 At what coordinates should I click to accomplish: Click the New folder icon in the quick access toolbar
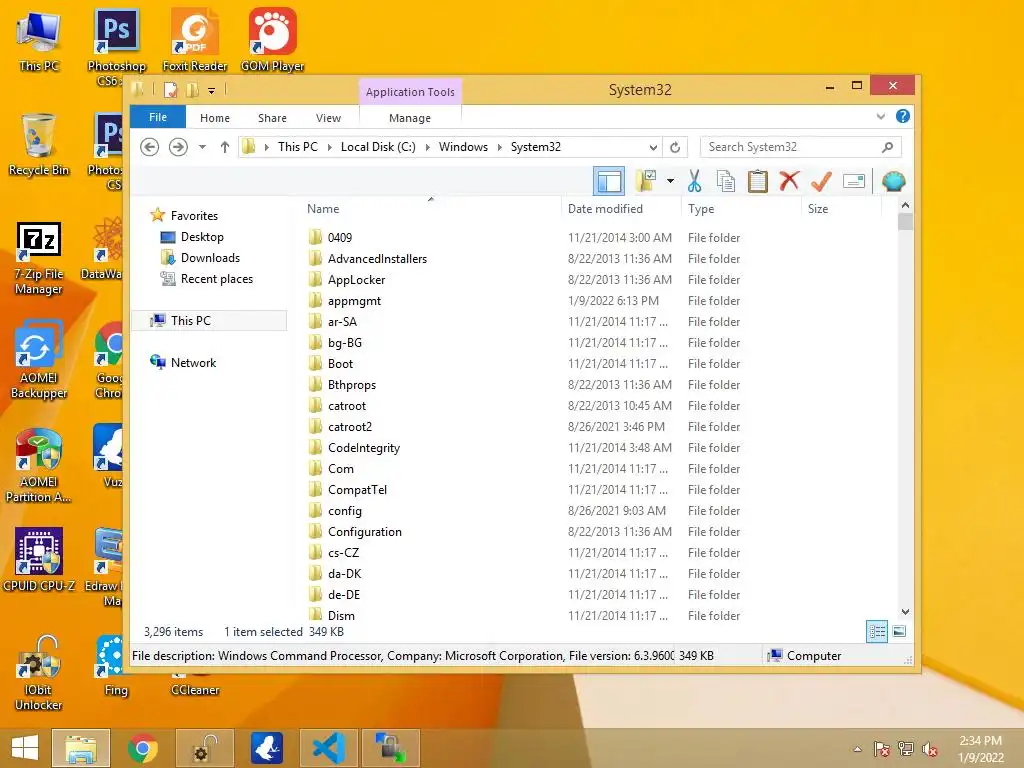pos(192,89)
